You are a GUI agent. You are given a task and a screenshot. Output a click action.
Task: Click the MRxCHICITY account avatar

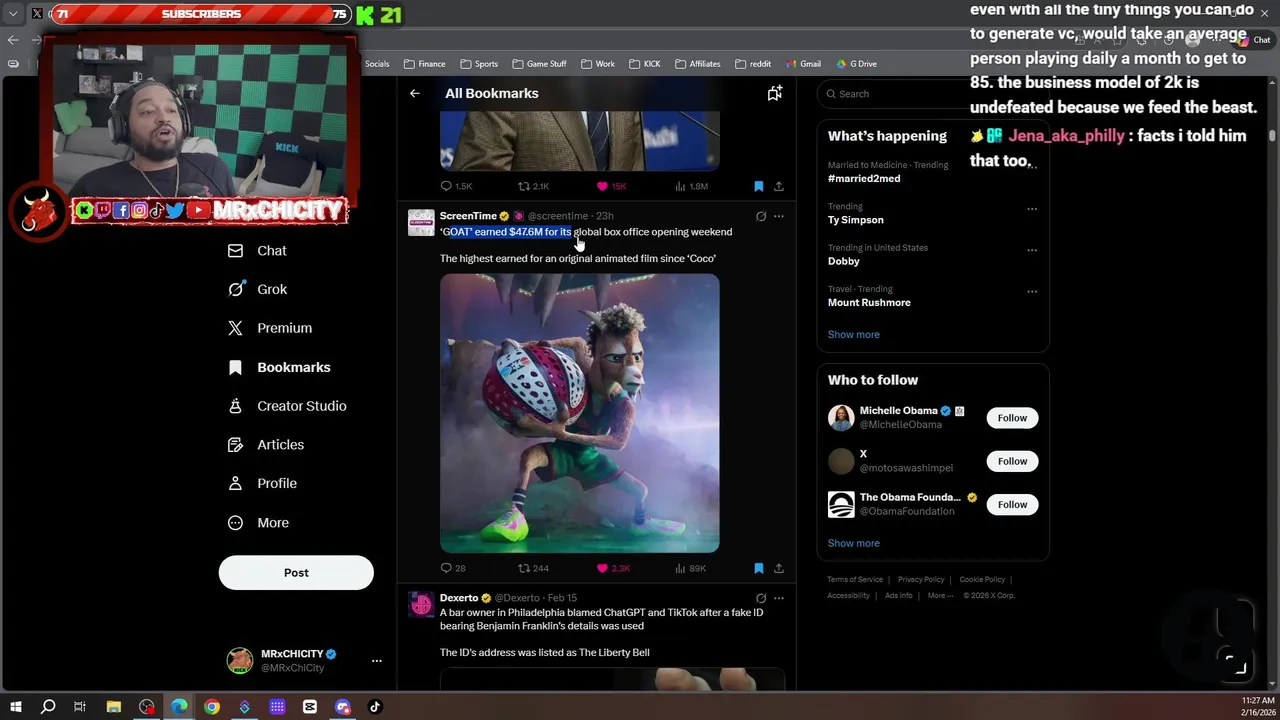(x=240, y=661)
